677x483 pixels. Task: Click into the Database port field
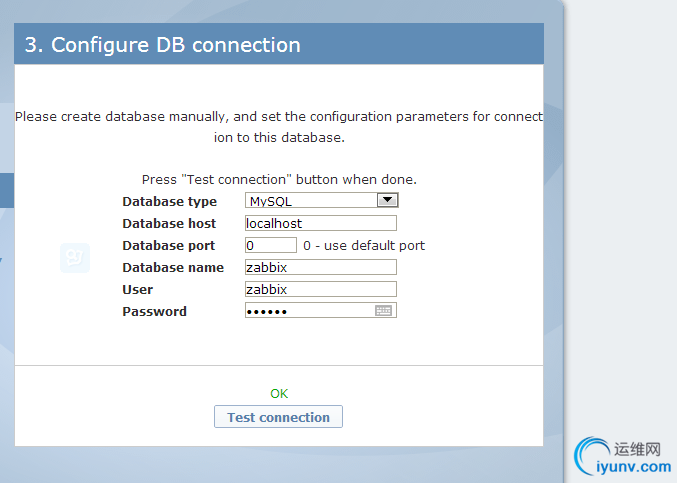(x=270, y=245)
